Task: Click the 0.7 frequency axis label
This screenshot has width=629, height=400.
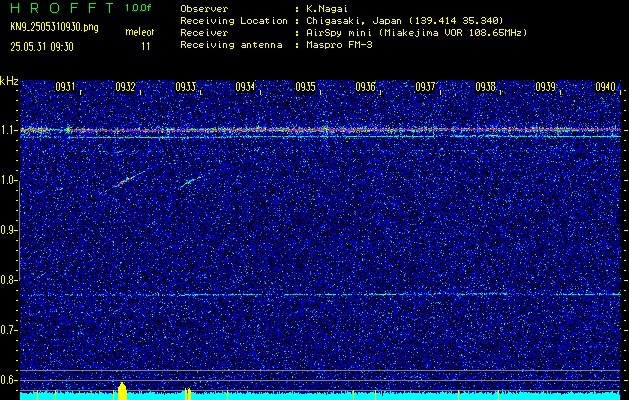Action: tap(8, 330)
